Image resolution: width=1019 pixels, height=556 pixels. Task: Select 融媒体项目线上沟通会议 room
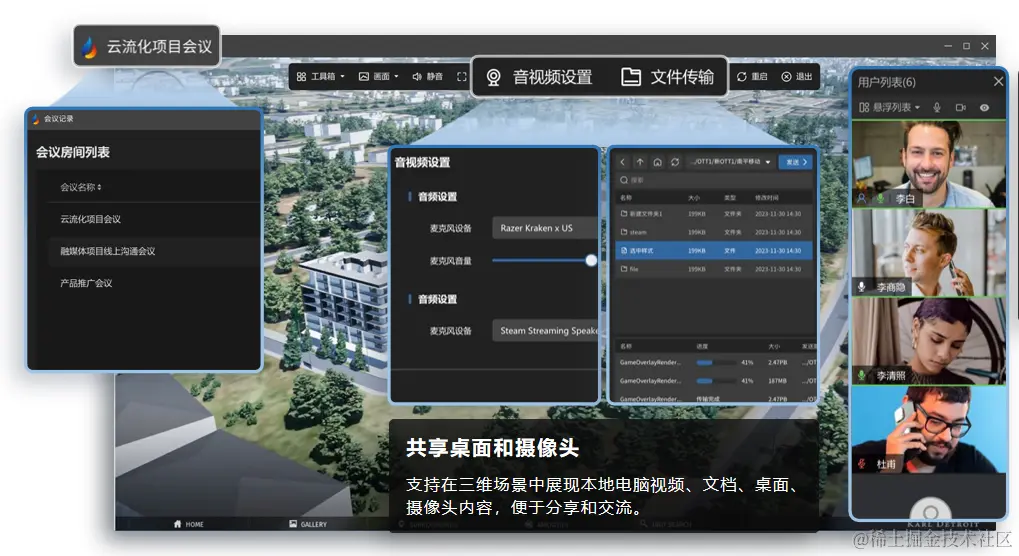pyautogui.click(x=153, y=251)
